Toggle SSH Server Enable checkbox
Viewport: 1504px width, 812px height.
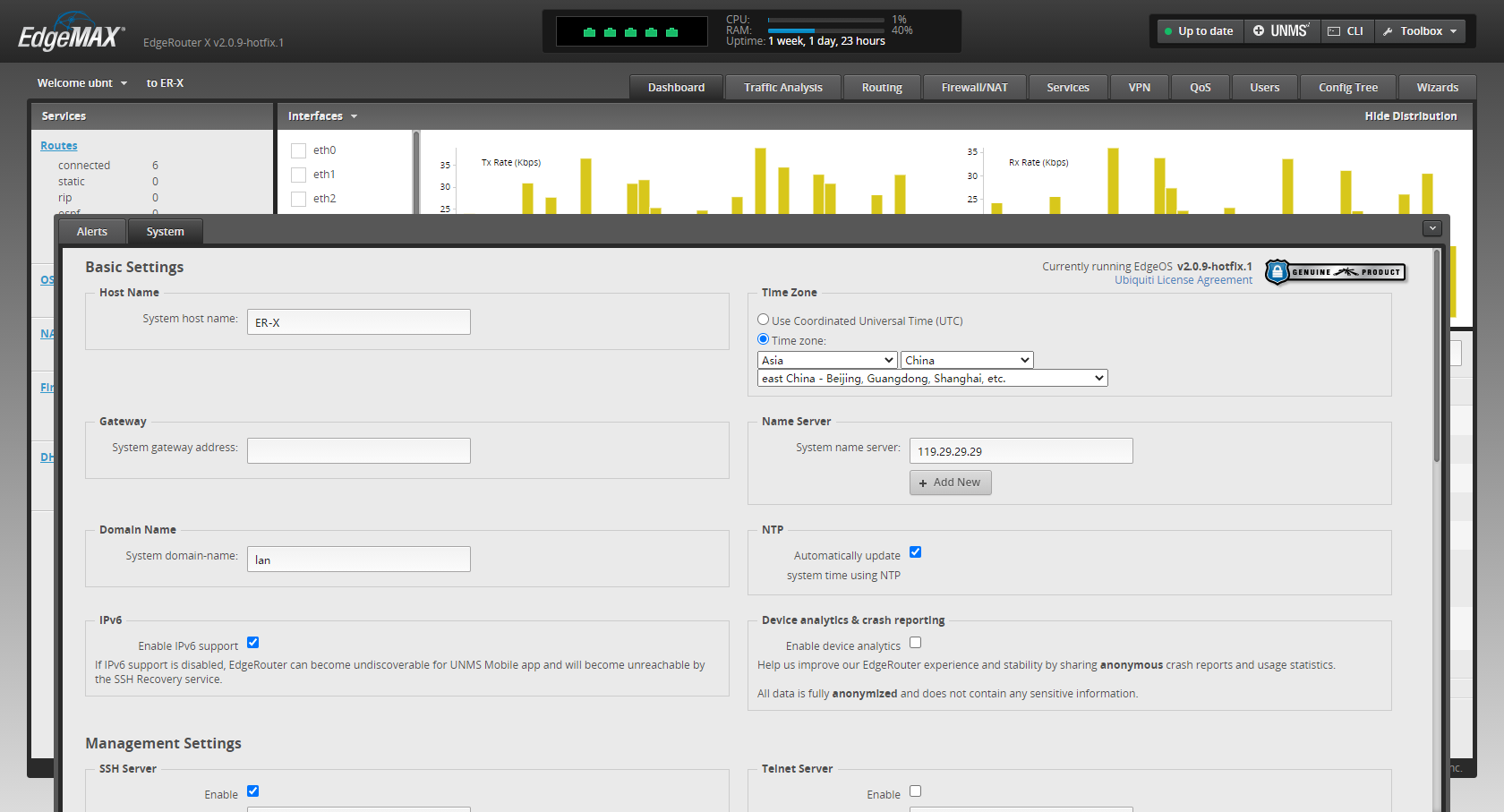252,791
